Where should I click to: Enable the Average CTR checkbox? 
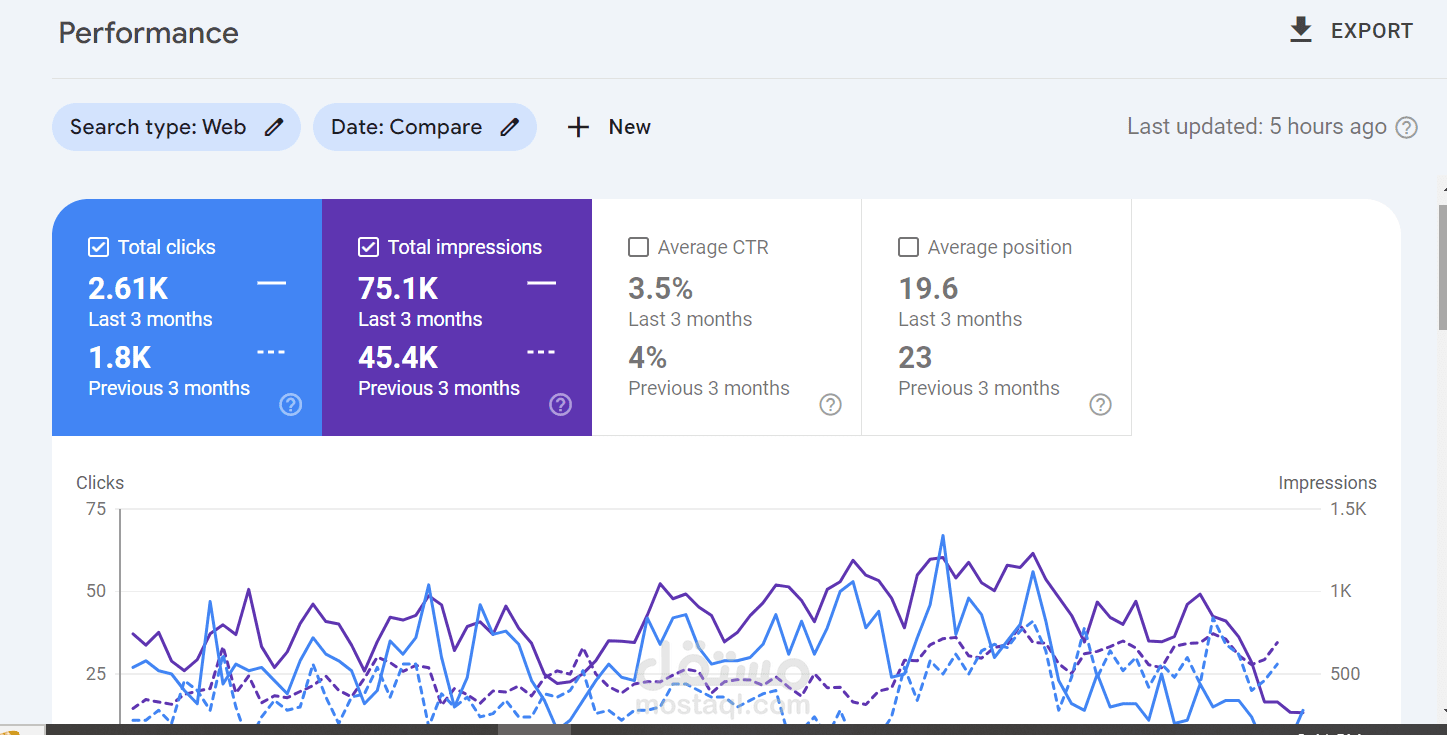pos(638,247)
